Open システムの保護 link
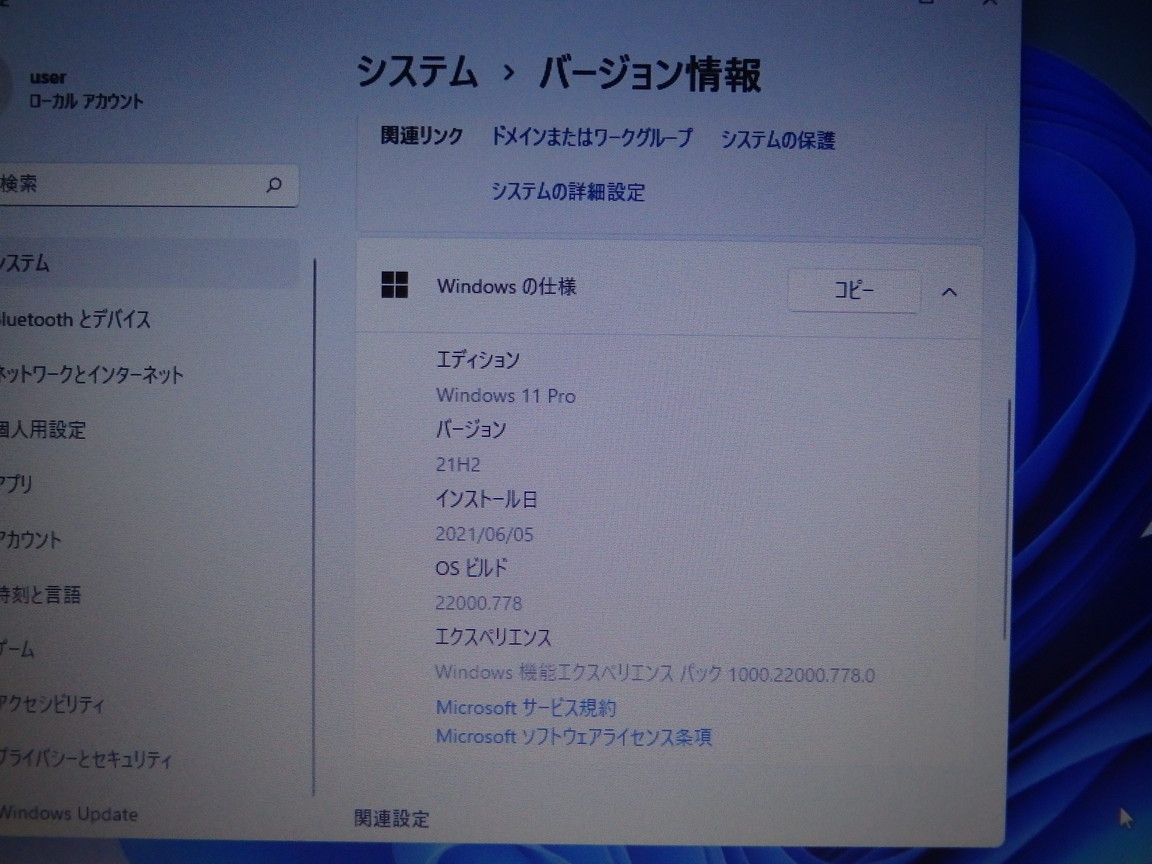The height and width of the screenshot is (864, 1152). click(x=778, y=140)
